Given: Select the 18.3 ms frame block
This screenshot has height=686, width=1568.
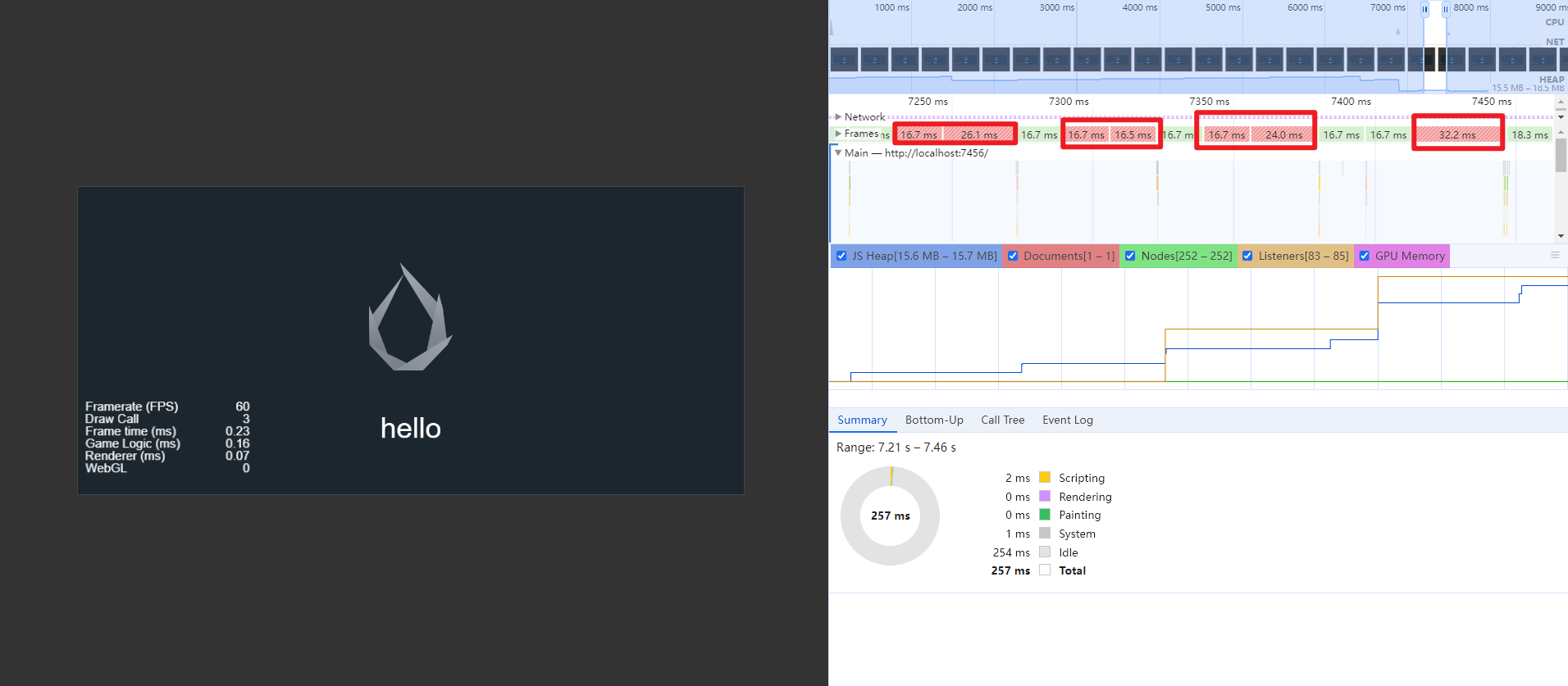Looking at the screenshot, I should [1529, 134].
